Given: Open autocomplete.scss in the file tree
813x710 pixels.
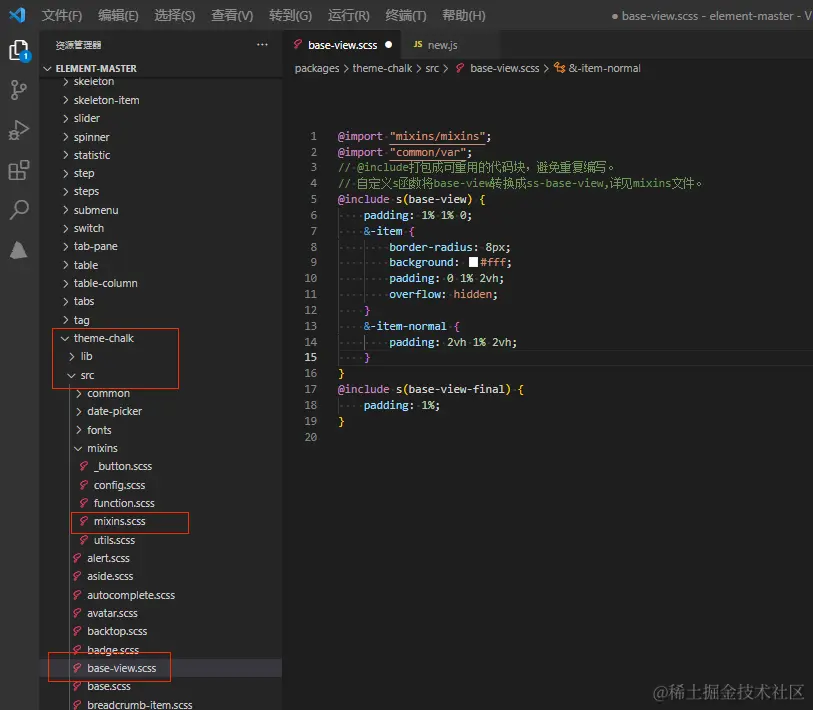Looking at the screenshot, I should pyautogui.click(x=131, y=595).
